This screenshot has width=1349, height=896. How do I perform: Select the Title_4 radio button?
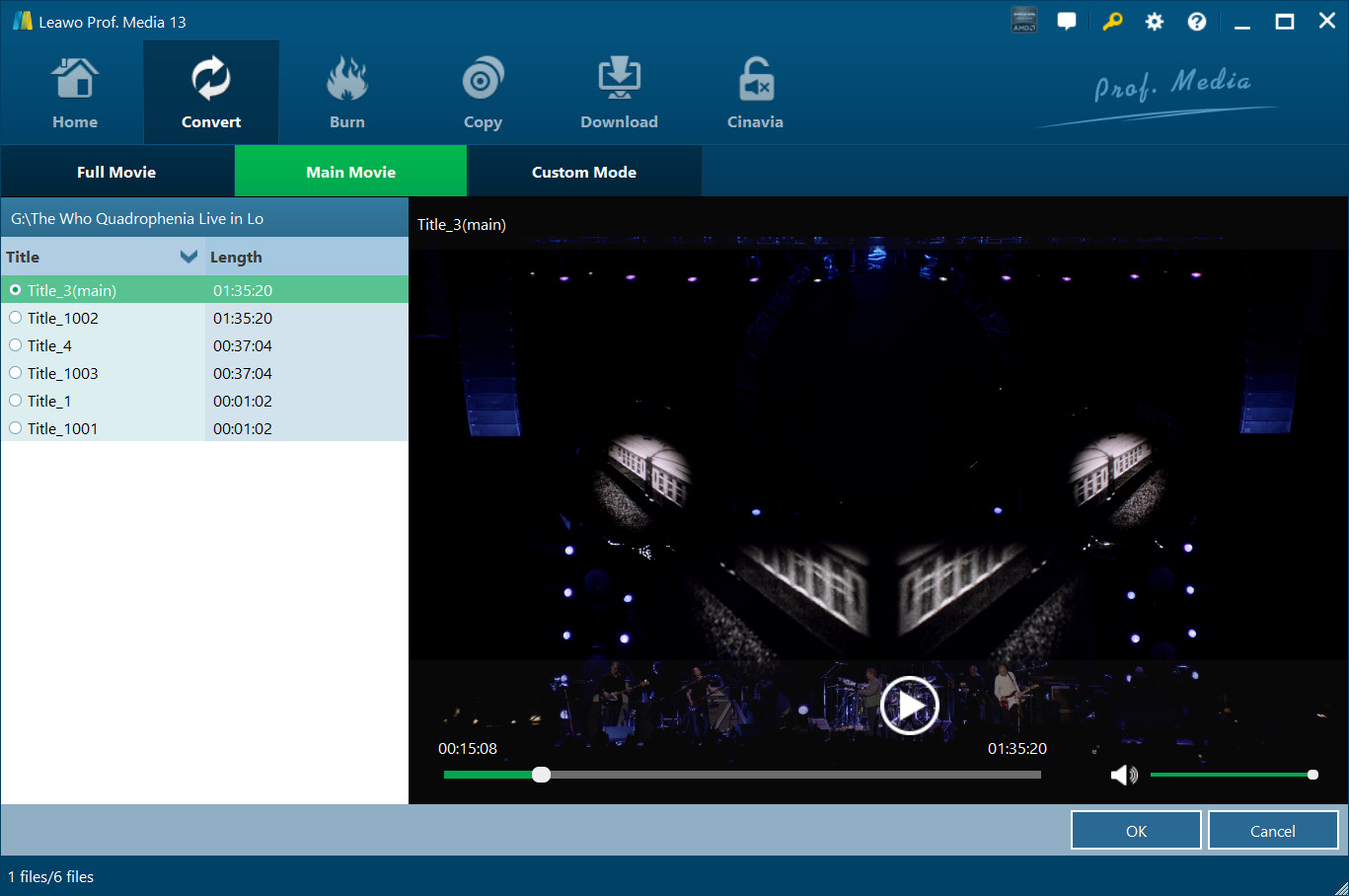(x=15, y=345)
